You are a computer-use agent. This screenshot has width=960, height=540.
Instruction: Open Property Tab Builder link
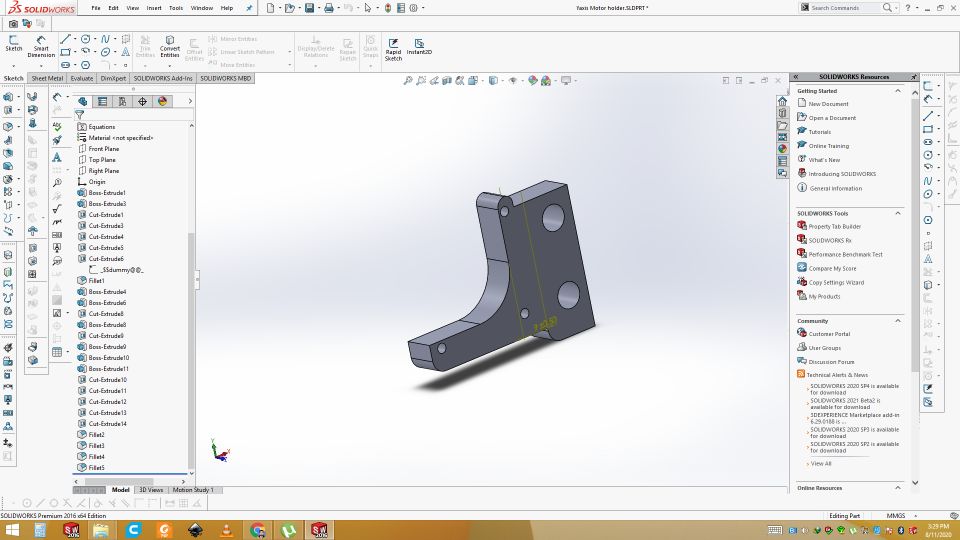click(x=834, y=227)
